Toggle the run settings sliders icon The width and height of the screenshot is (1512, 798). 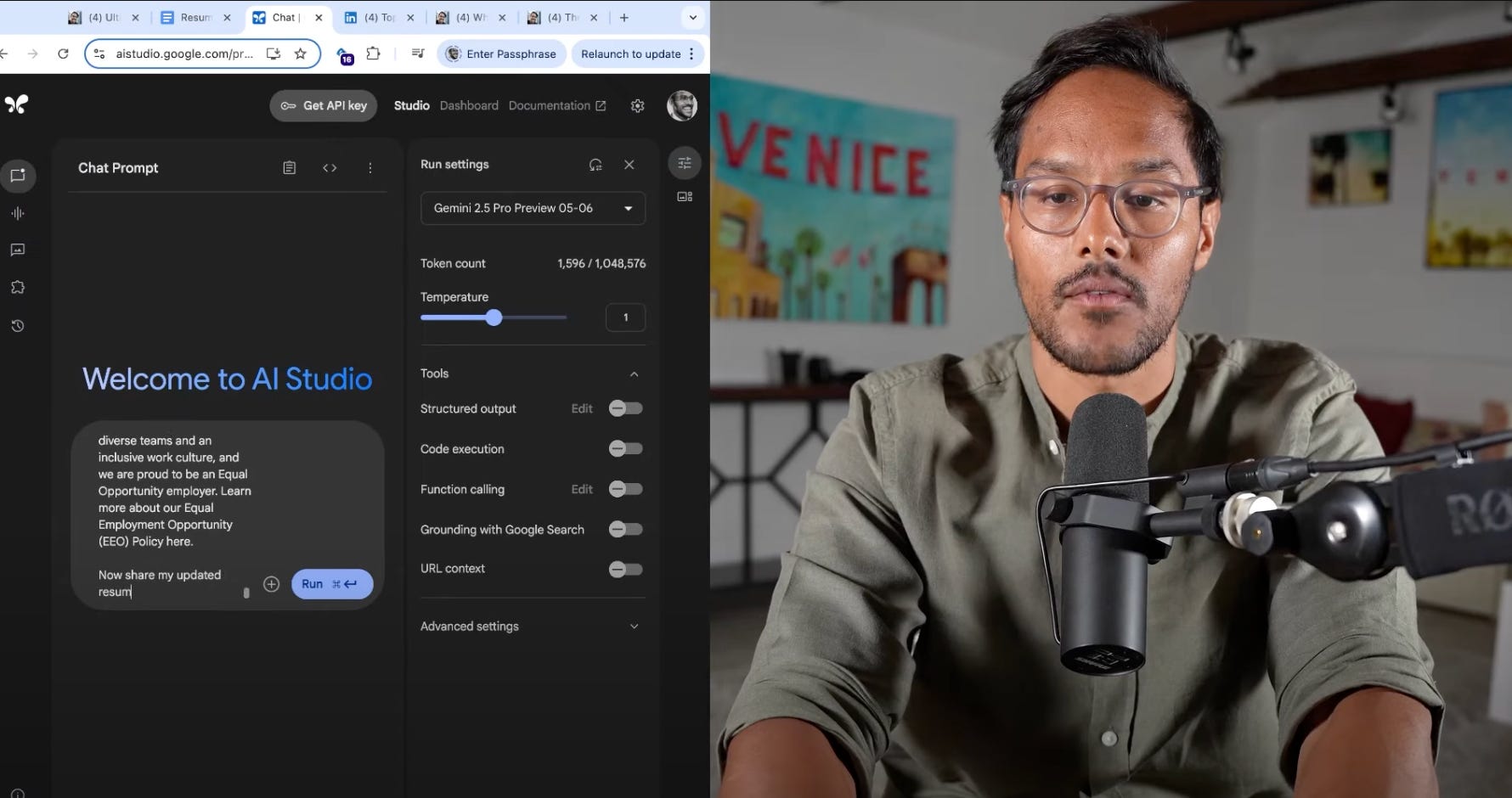pyautogui.click(x=685, y=163)
